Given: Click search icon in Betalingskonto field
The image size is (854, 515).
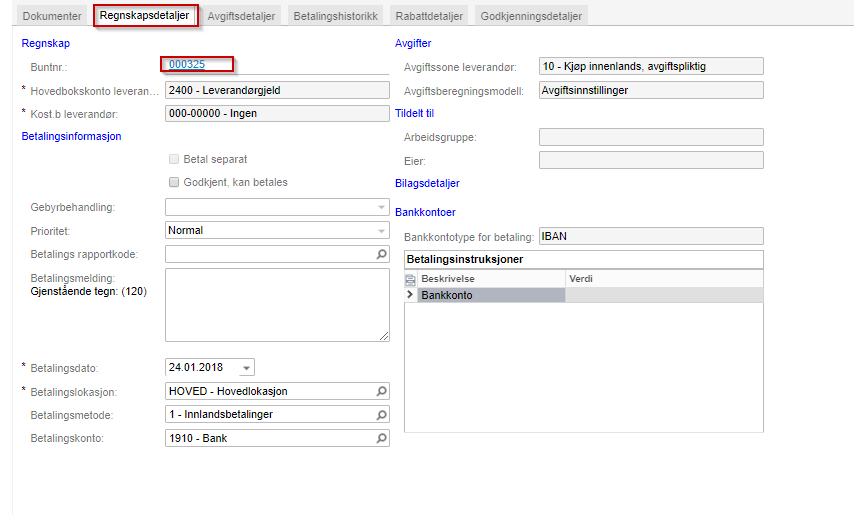Looking at the screenshot, I should [x=381, y=438].
